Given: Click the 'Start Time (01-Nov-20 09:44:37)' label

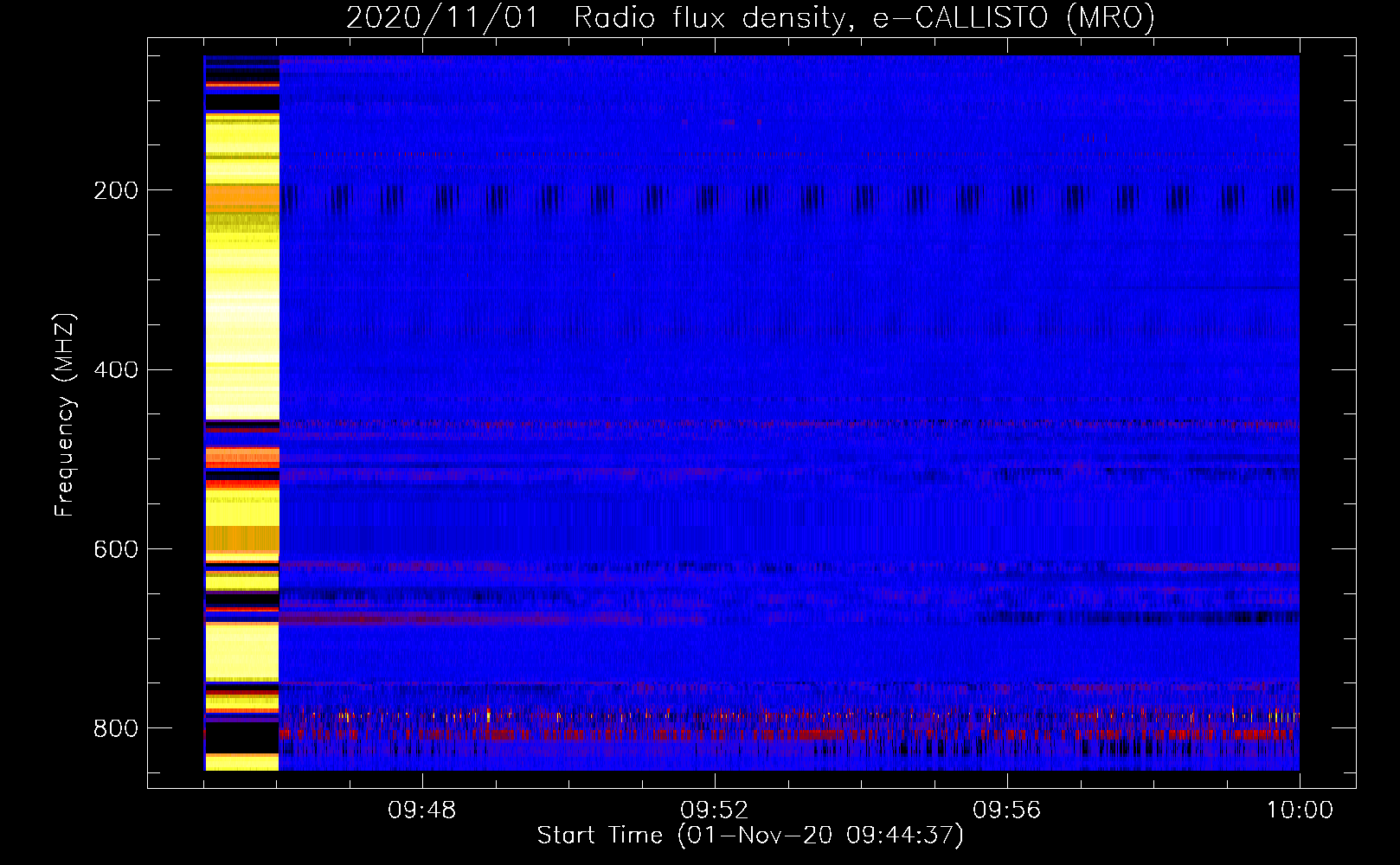Looking at the screenshot, I should (750, 836).
